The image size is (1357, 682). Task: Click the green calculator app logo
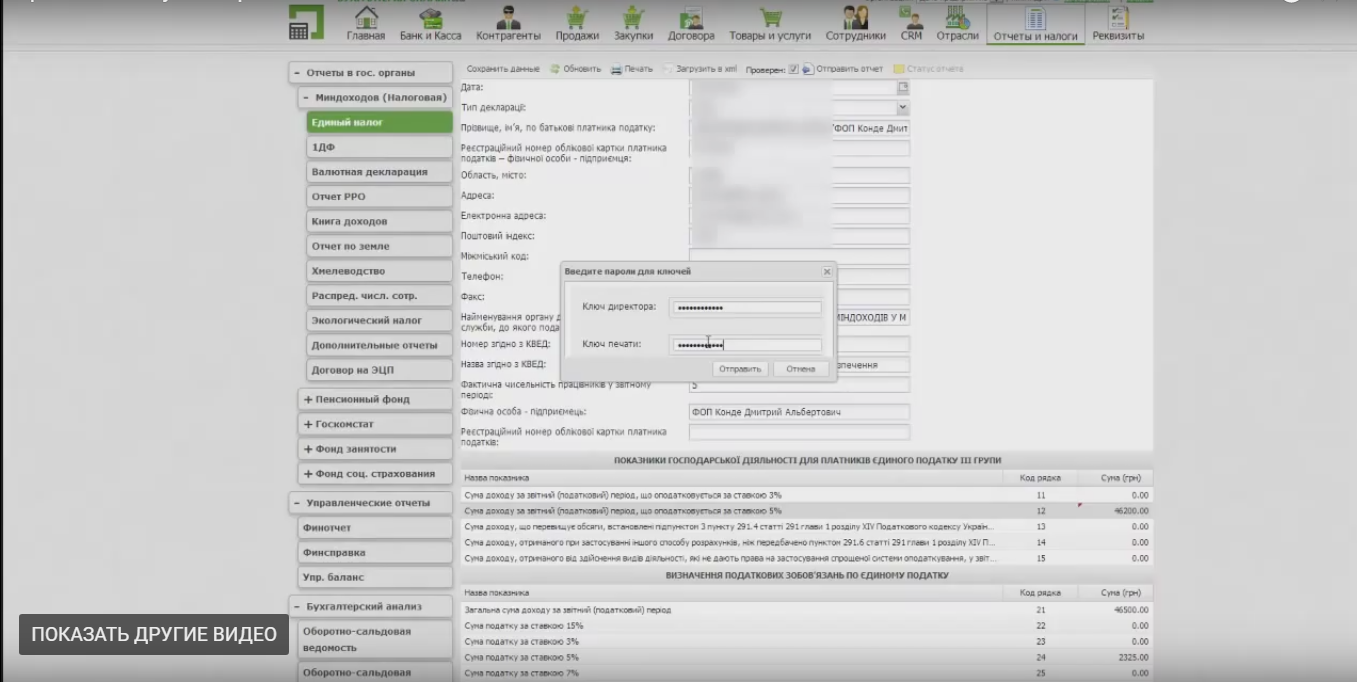306,22
